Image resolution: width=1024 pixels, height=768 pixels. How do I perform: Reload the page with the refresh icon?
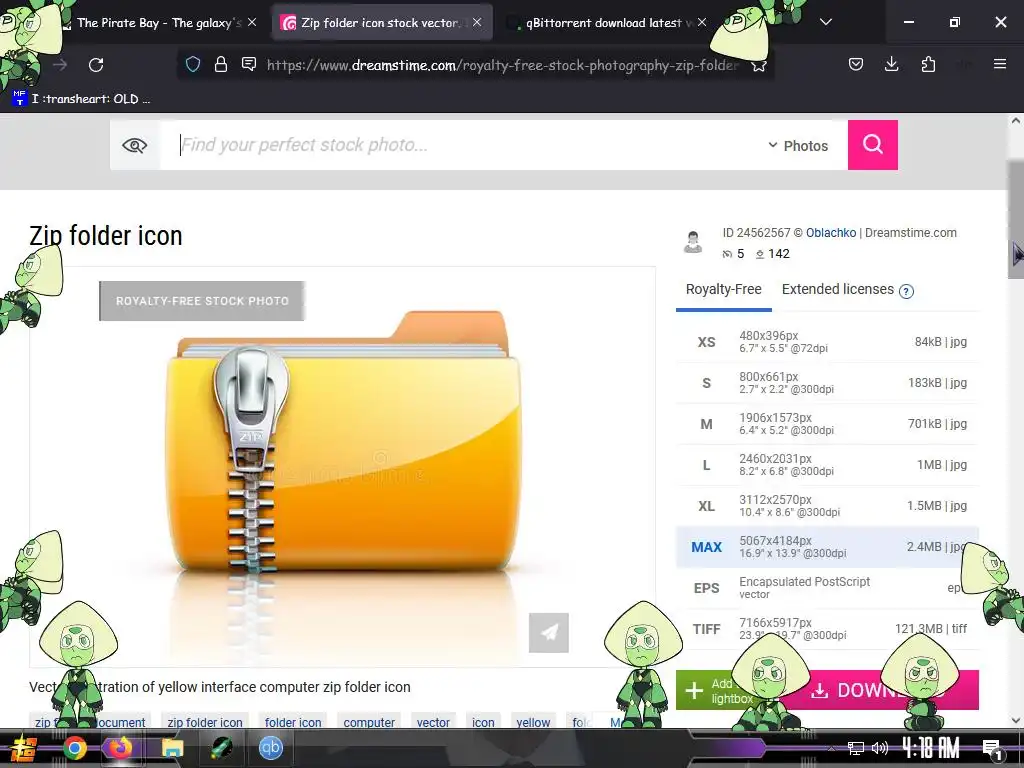tap(96, 65)
